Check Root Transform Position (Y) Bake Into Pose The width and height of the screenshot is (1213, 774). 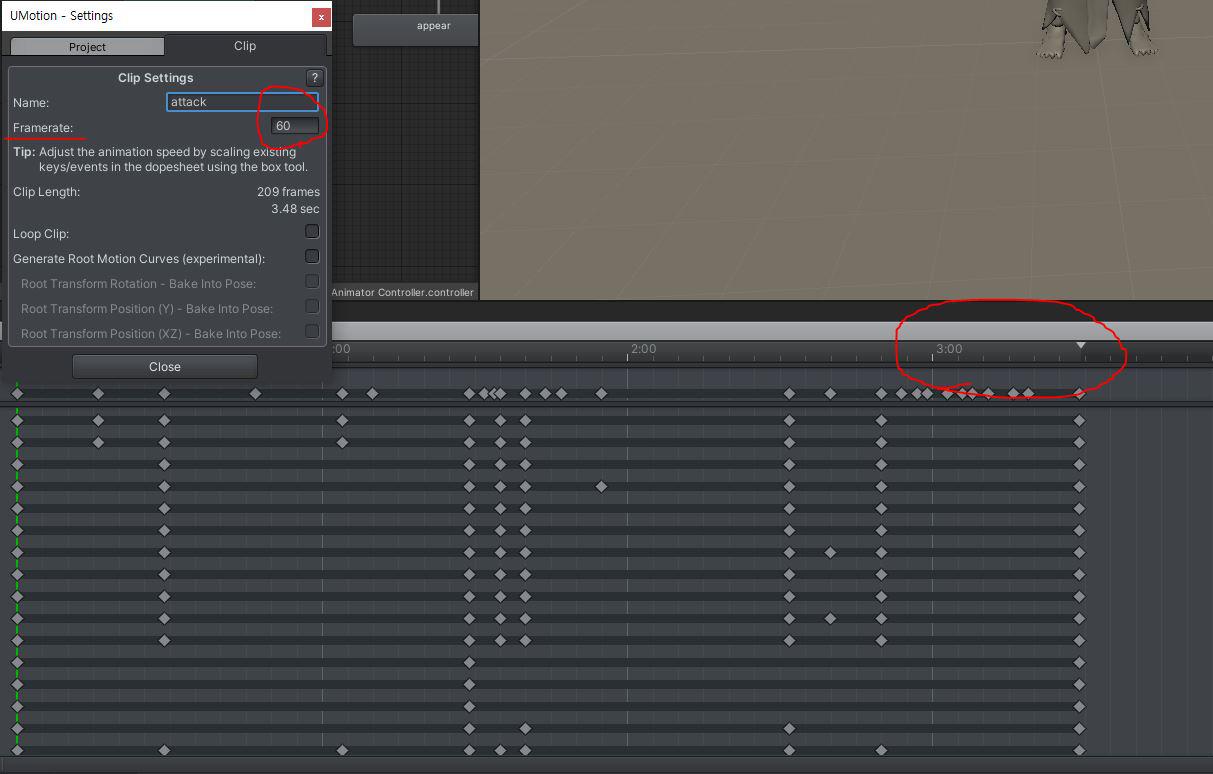(312, 306)
